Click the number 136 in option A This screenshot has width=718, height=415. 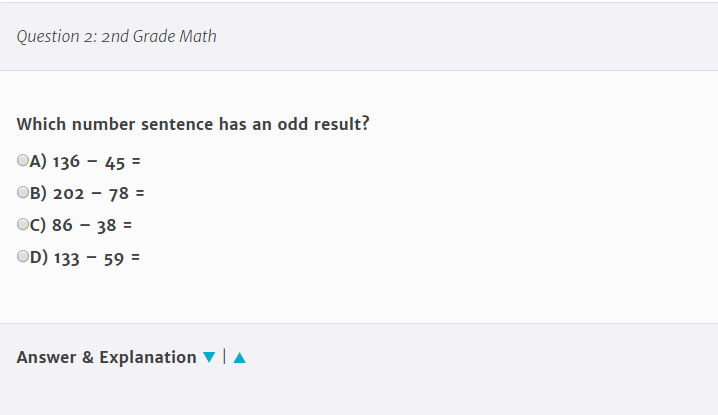tap(66, 161)
